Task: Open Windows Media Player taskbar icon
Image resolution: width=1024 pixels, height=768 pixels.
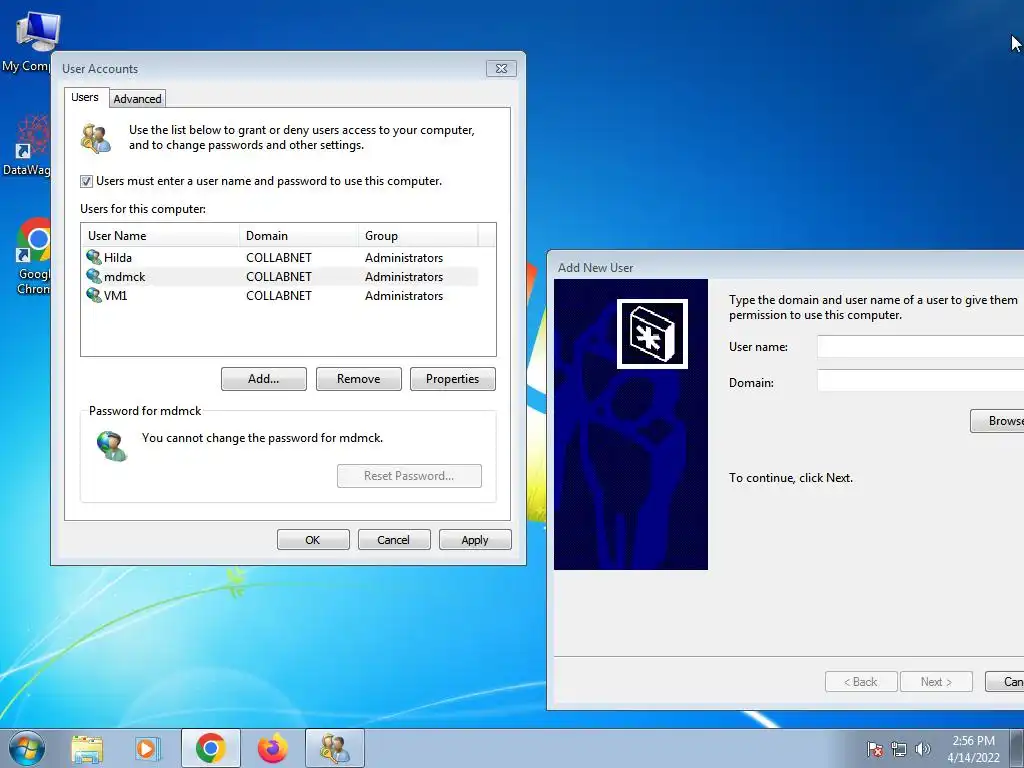Action: coord(148,748)
